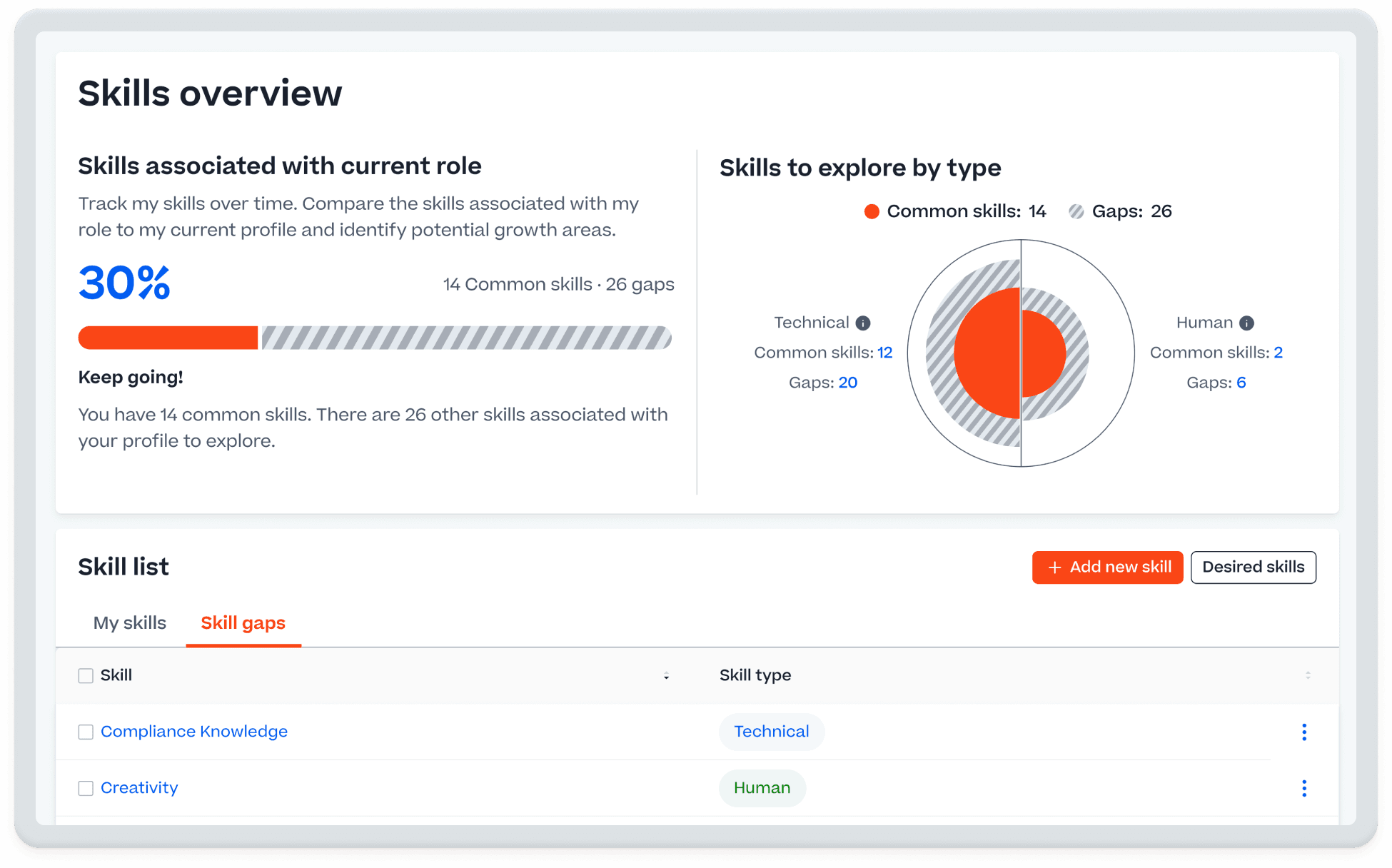1392x868 pixels.
Task: Switch to the Skill gaps tab
Action: tap(243, 623)
